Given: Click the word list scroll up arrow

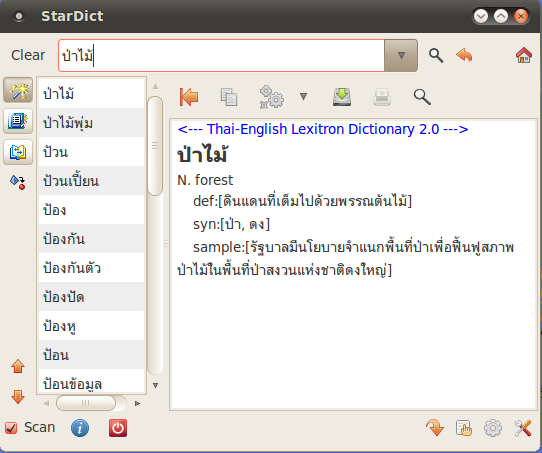Looking at the screenshot, I should [x=155, y=86].
